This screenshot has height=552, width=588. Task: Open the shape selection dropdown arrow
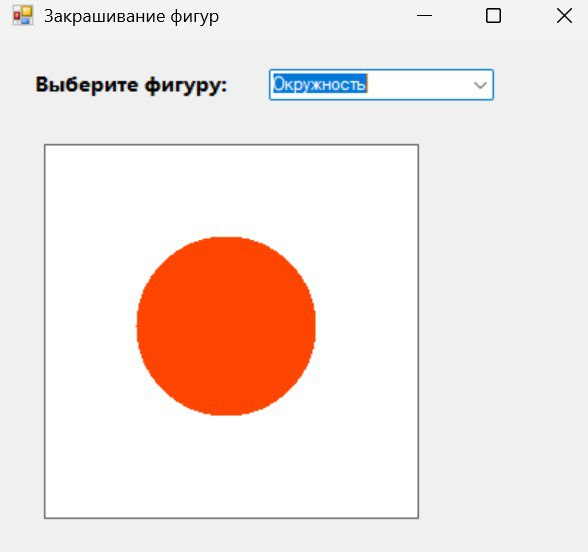[x=480, y=85]
